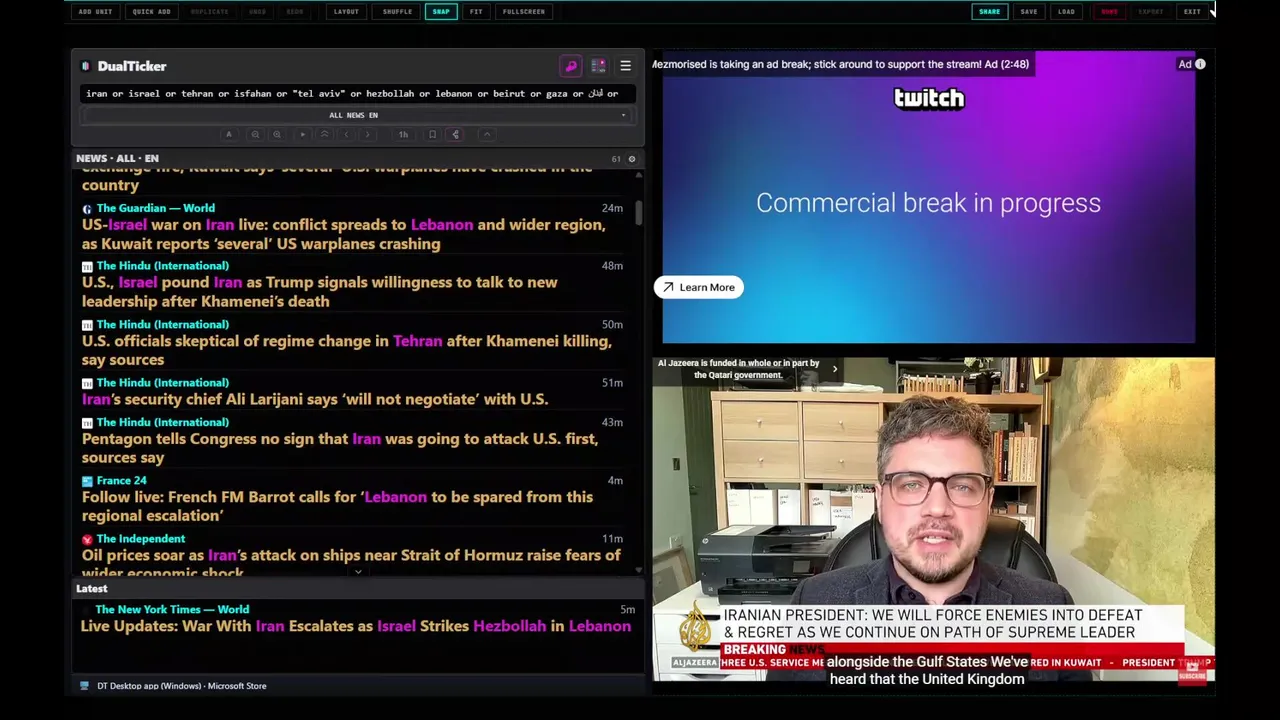Click the ticker play icon
Image resolution: width=1280 pixels, height=720 pixels.
pyautogui.click(x=303, y=134)
